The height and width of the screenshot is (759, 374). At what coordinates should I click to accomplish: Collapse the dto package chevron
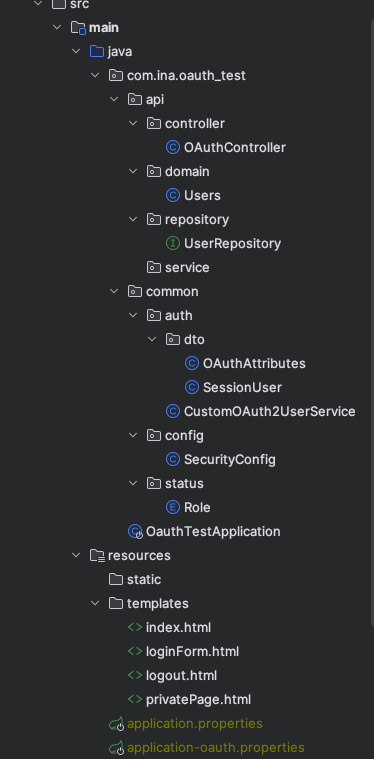[x=152, y=339]
